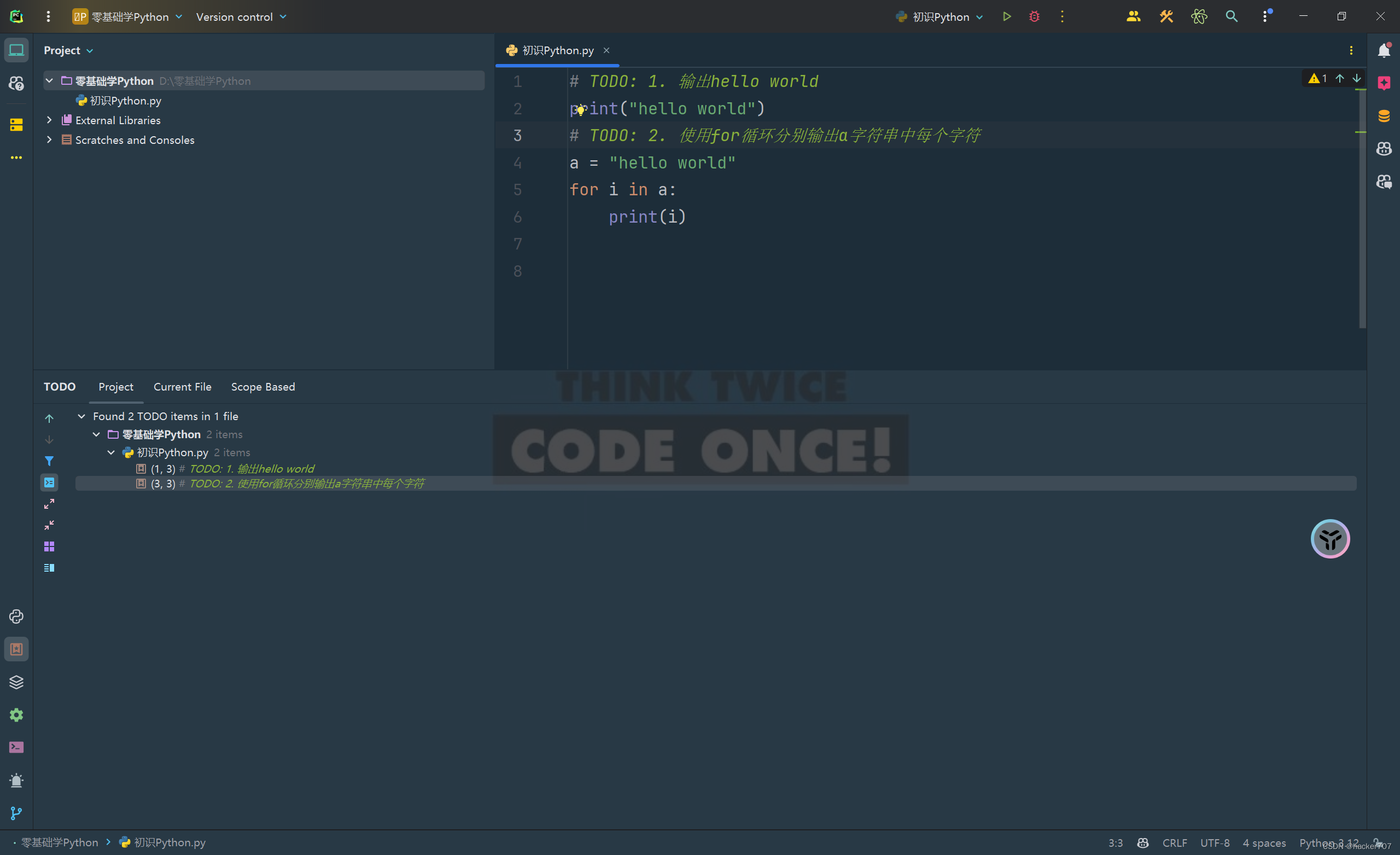Open the atom-shaped plugin icon
Viewport: 1400px width, 855px height.
tap(1199, 17)
